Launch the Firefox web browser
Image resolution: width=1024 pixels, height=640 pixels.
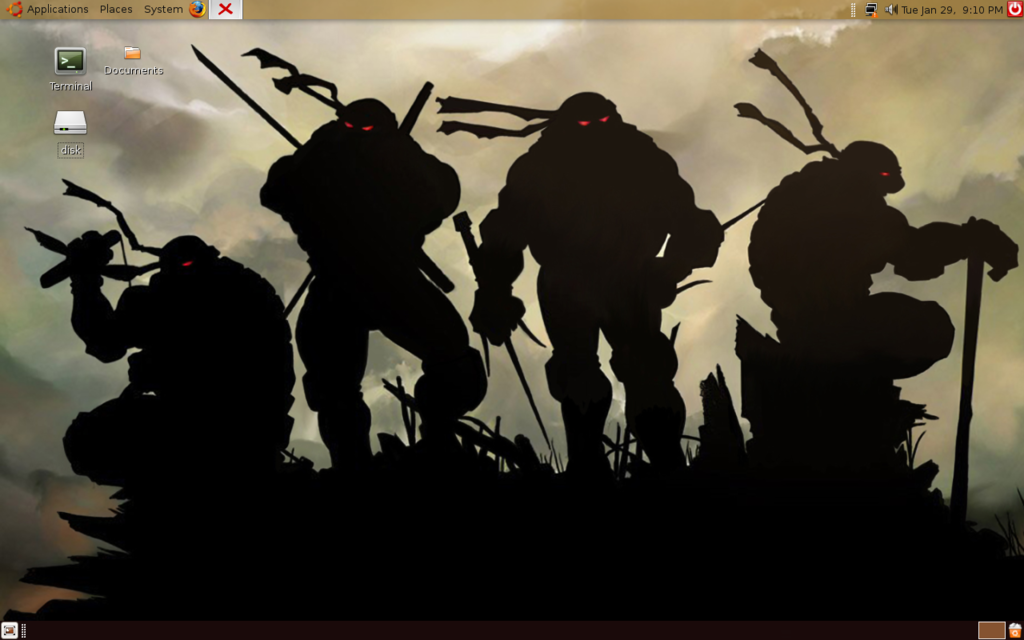click(197, 9)
